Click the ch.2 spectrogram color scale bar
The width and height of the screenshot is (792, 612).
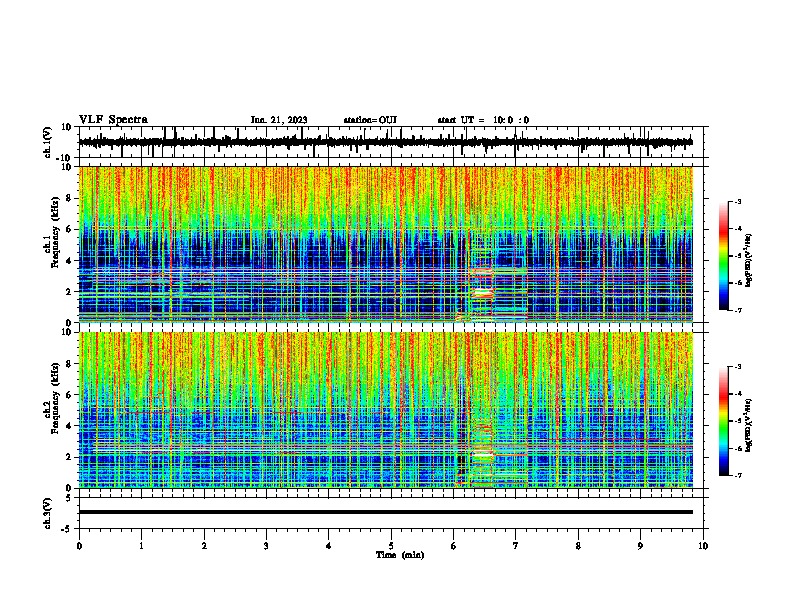coord(724,421)
